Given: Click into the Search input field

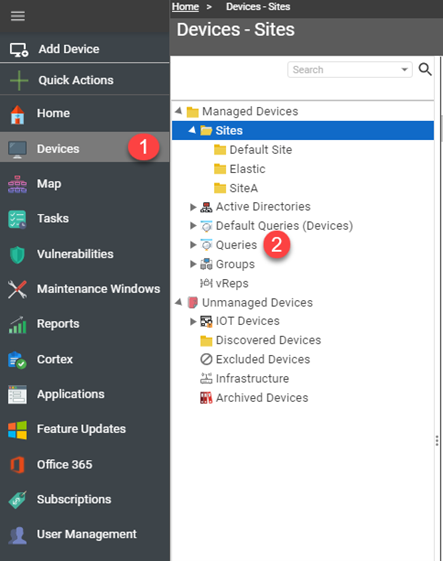Looking at the screenshot, I should coord(345,69).
